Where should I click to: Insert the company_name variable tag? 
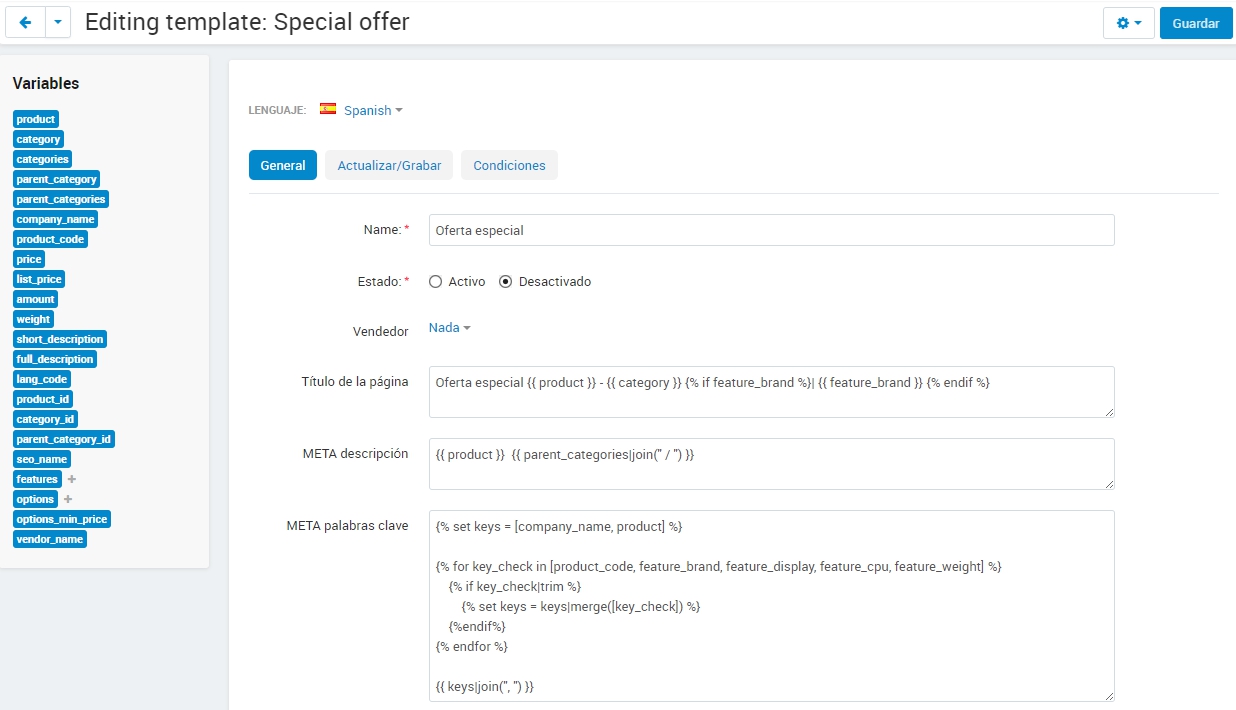(x=55, y=219)
